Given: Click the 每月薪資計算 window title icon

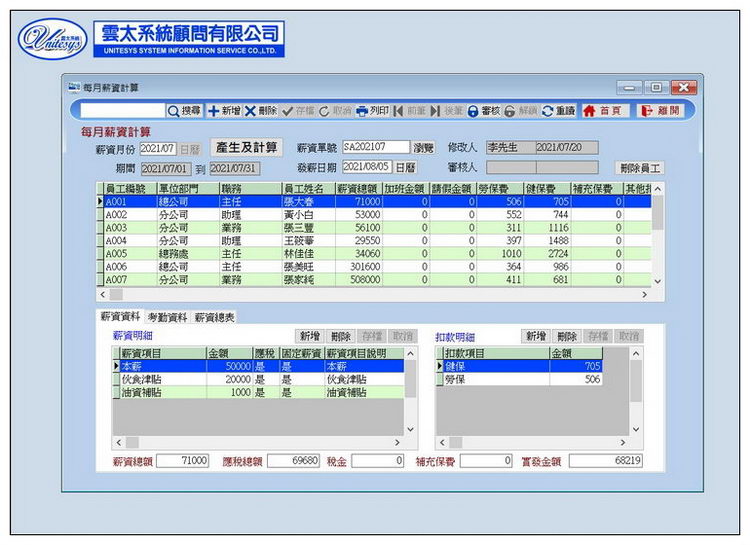Looking at the screenshot, I should coord(74,87).
